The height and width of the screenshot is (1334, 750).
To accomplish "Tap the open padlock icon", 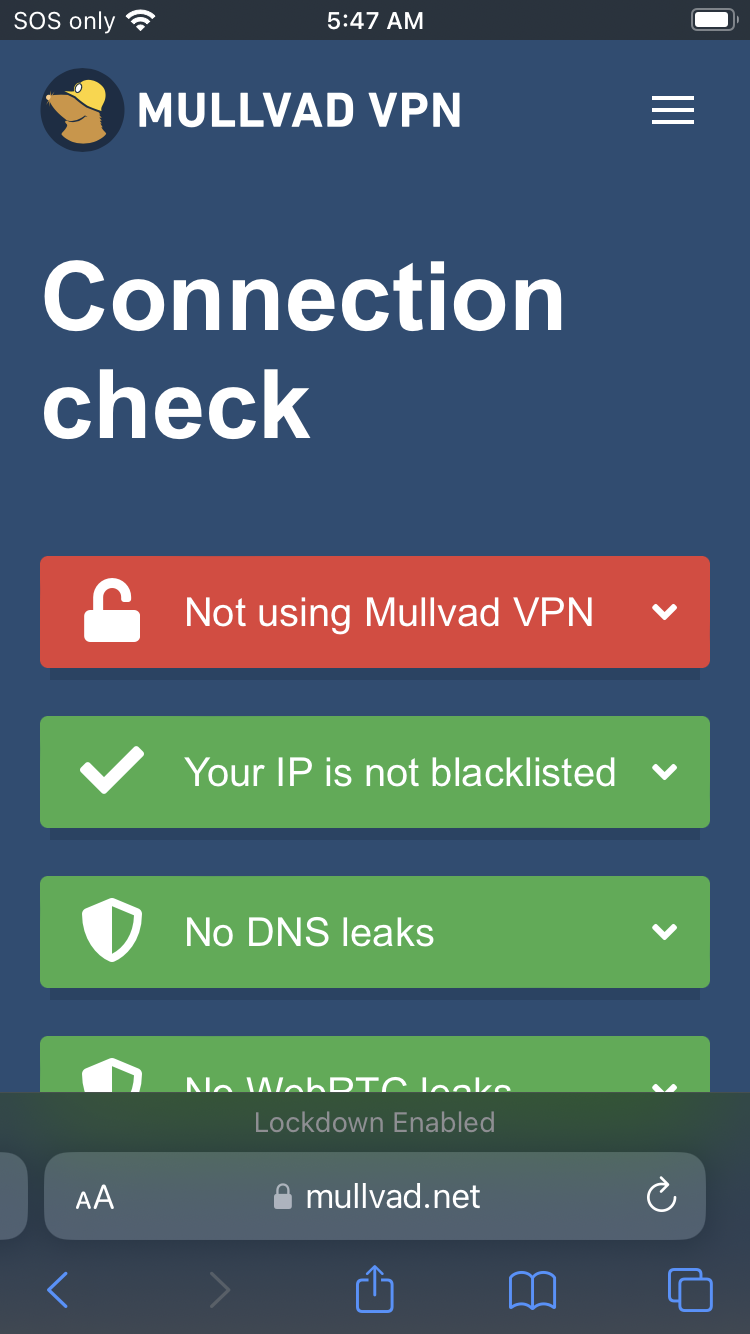I will pos(112,612).
